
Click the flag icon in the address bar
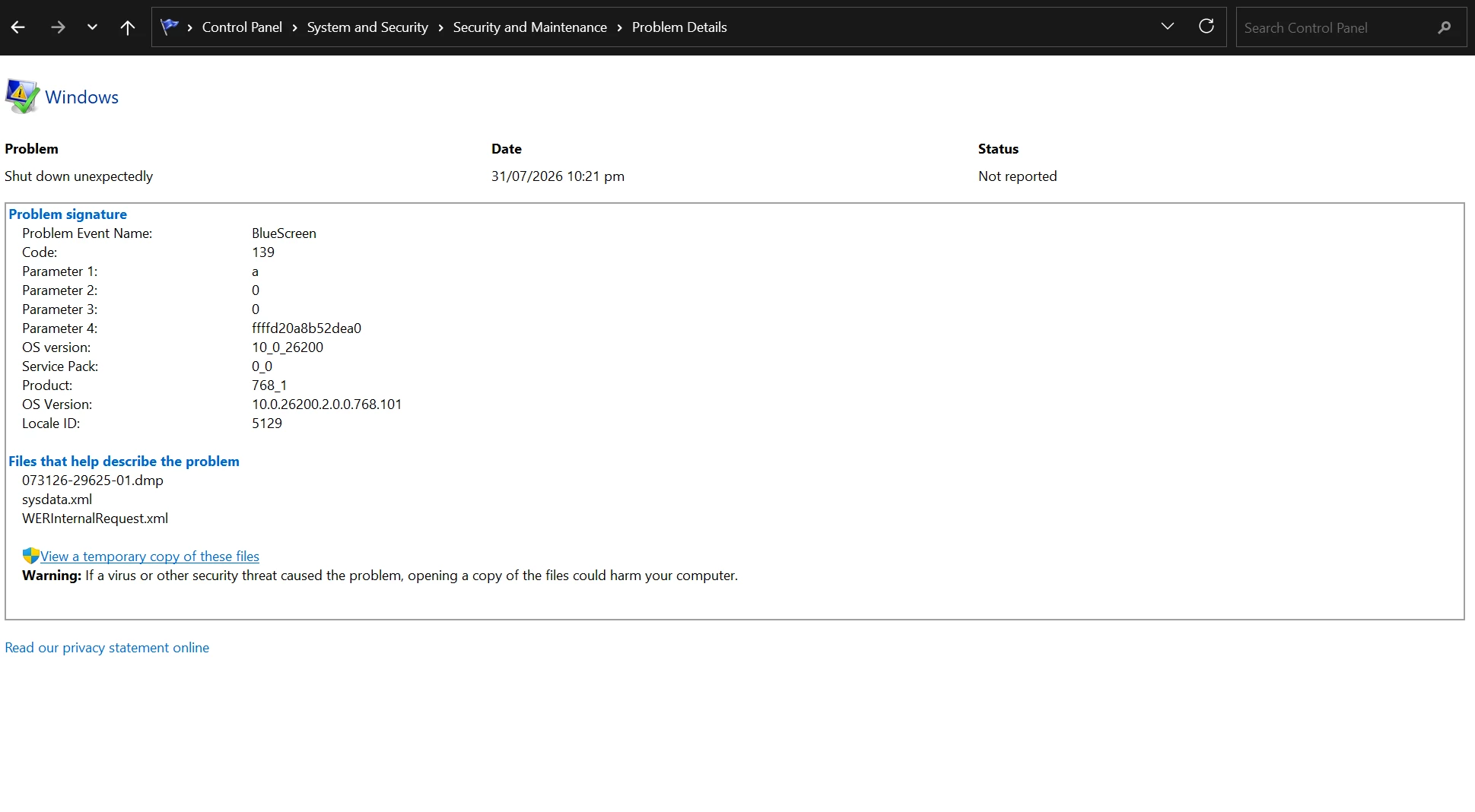(x=170, y=27)
